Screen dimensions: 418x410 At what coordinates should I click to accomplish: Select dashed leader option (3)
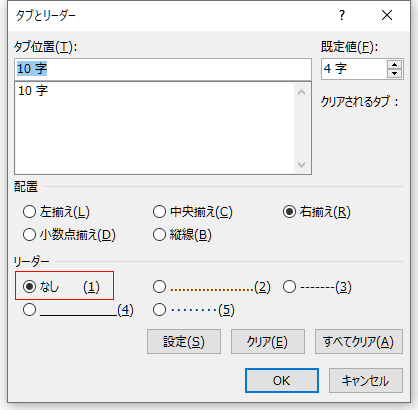pos(289,286)
